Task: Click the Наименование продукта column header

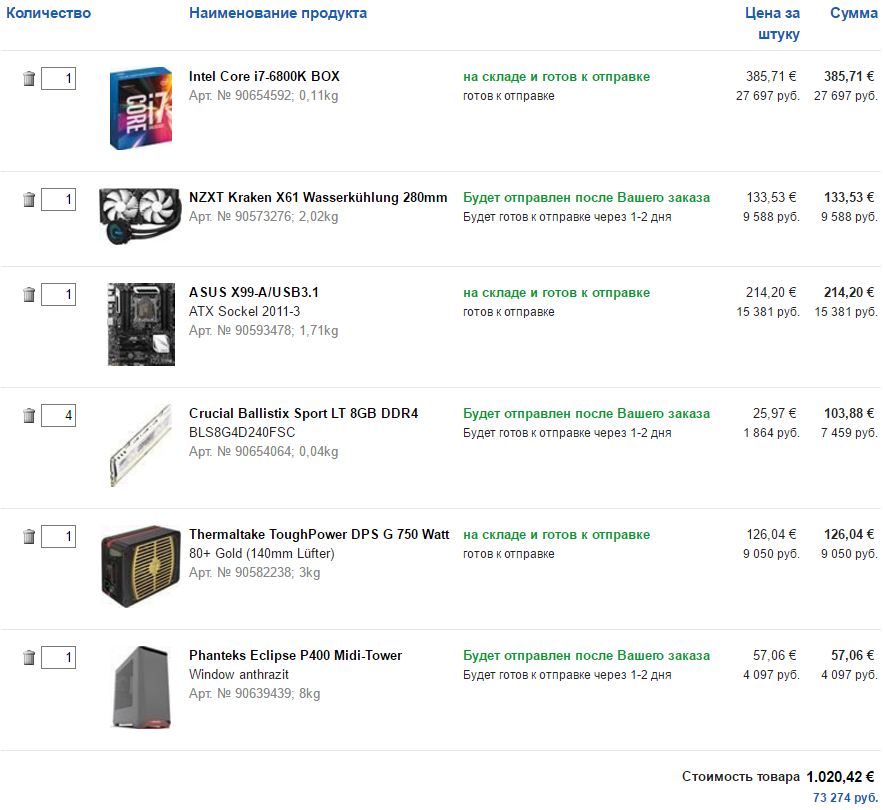Action: [x=278, y=13]
